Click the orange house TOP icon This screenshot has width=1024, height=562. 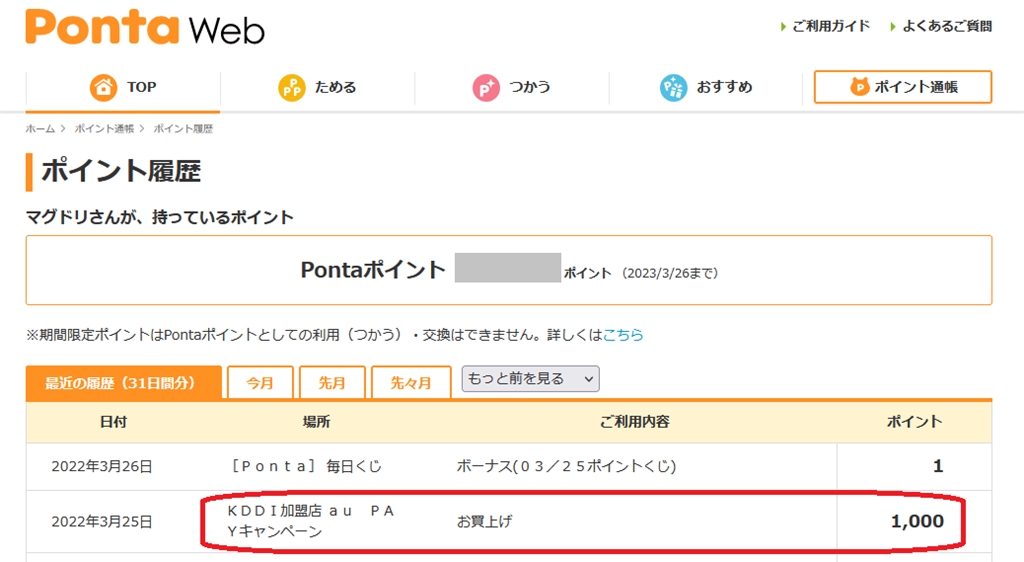103,87
